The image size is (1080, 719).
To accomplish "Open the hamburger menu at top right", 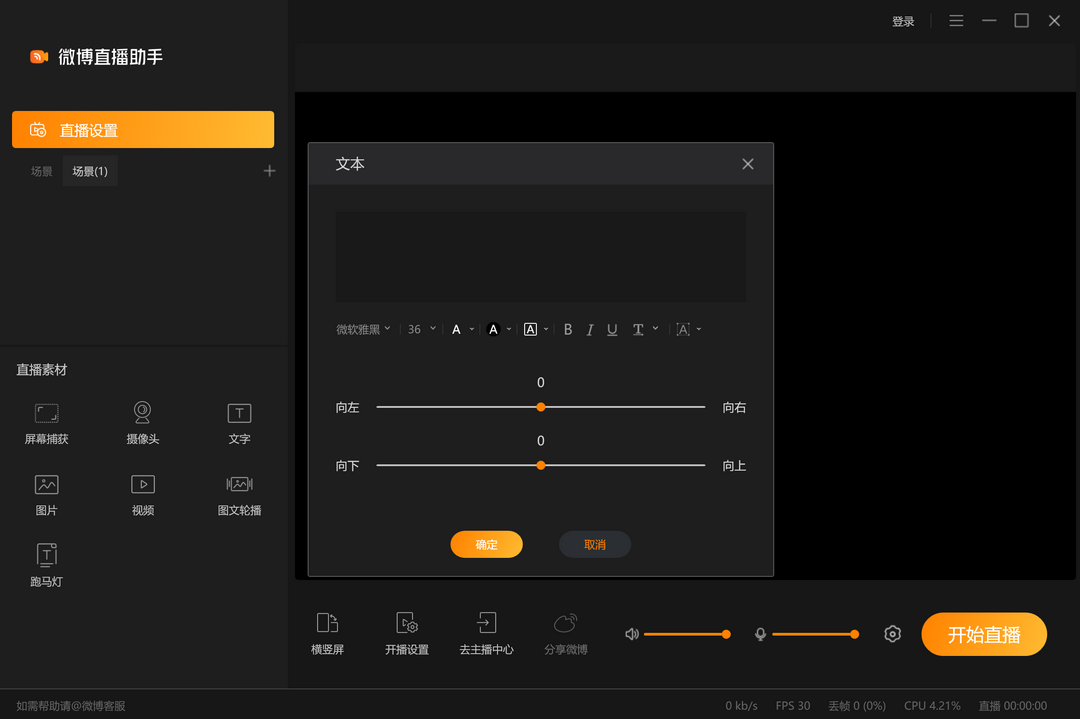I will click(x=955, y=20).
